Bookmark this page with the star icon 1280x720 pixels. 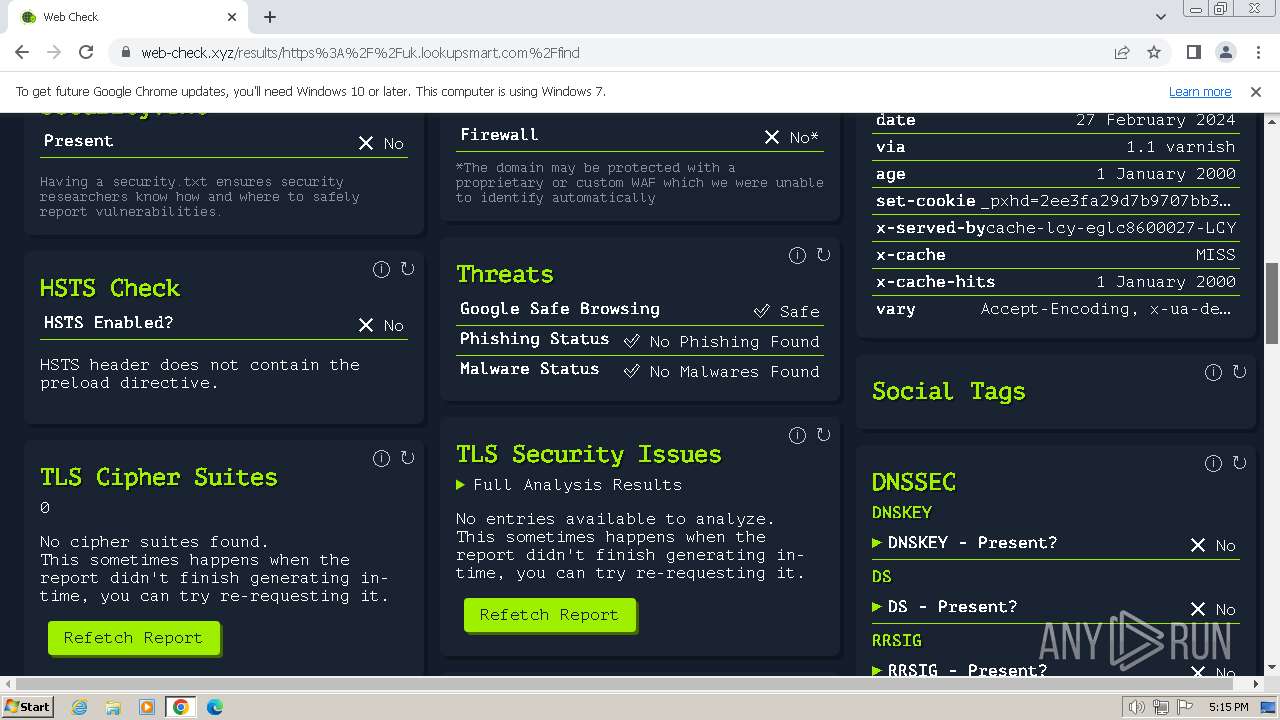[1154, 52]
